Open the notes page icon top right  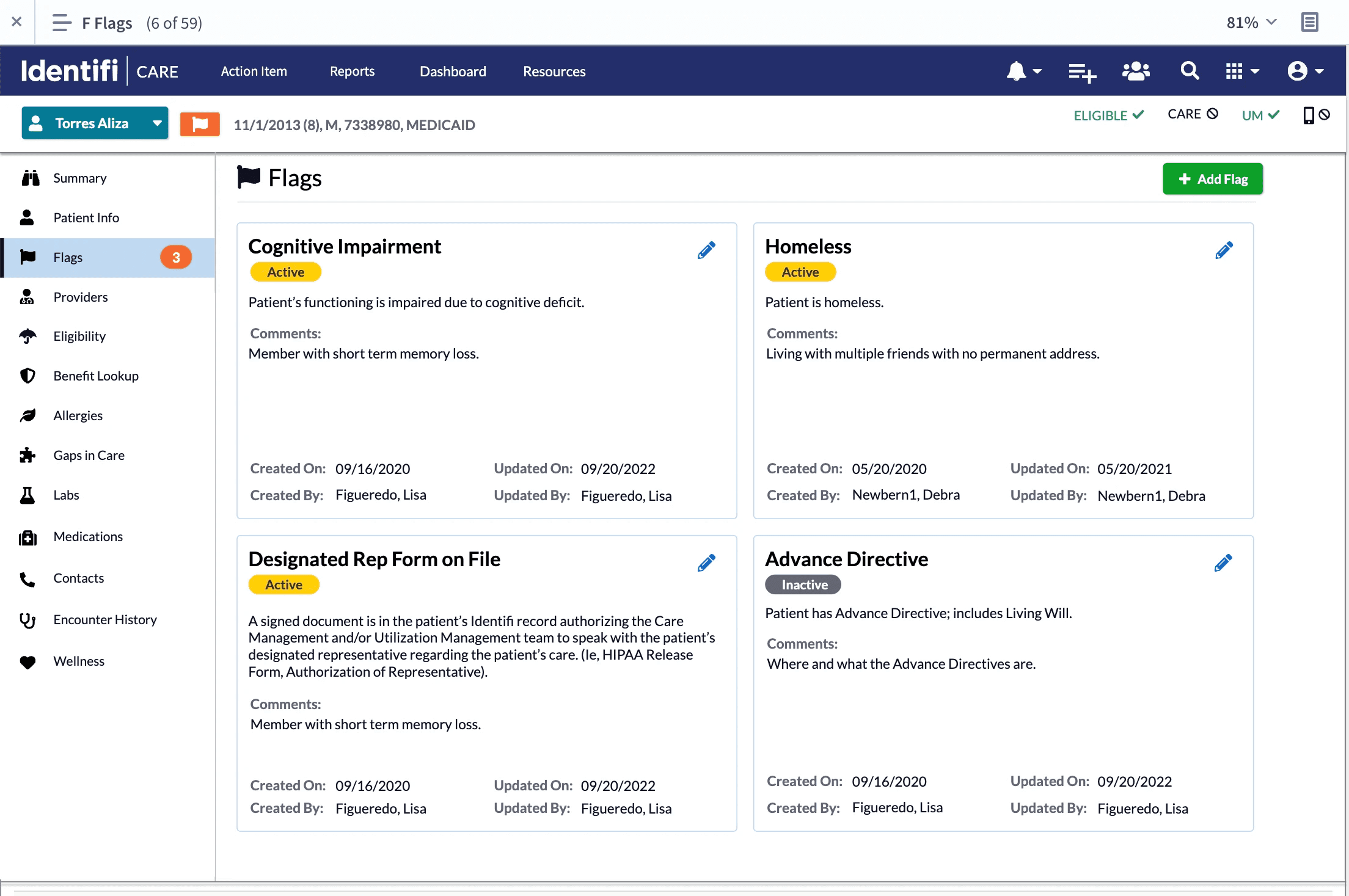click(x=1309, y=23)
